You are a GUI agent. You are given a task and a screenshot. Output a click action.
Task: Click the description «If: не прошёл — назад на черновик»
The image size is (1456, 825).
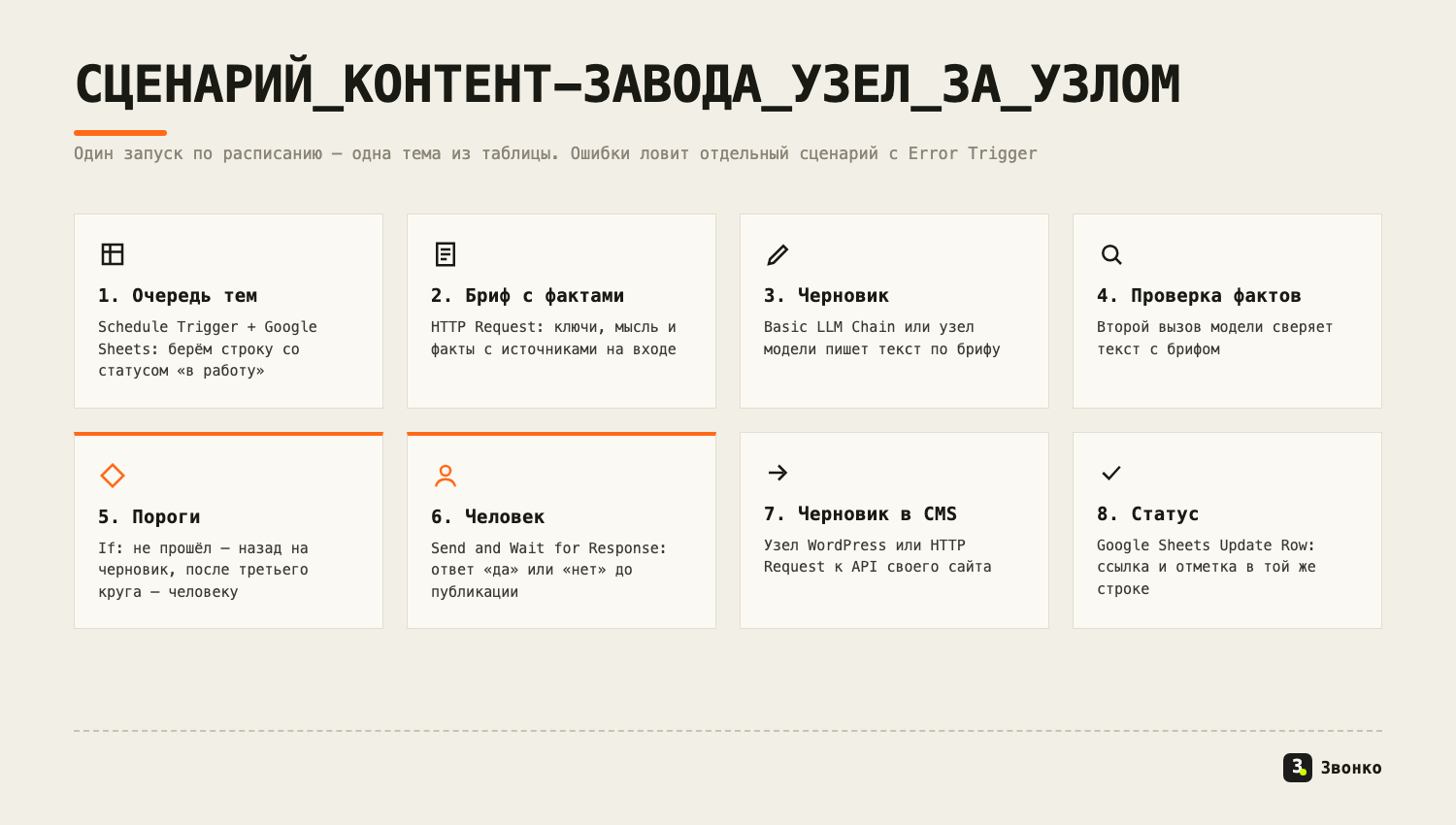[203, 571]
